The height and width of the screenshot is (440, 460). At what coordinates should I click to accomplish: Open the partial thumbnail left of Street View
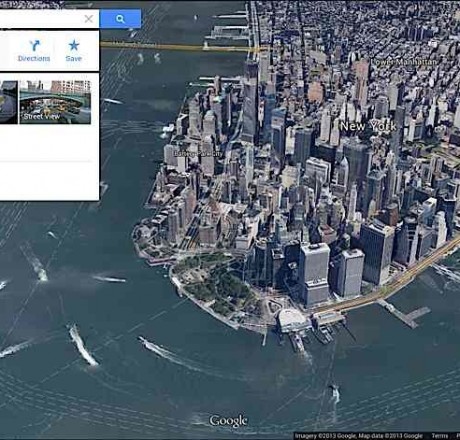tap(9, 102)
